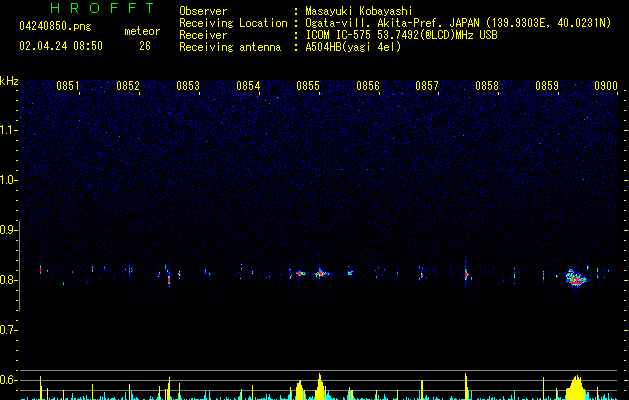The height and width of the screenshot is (400, 629).
Task: Click the meteor echo just after 0855
Action: 321,273
